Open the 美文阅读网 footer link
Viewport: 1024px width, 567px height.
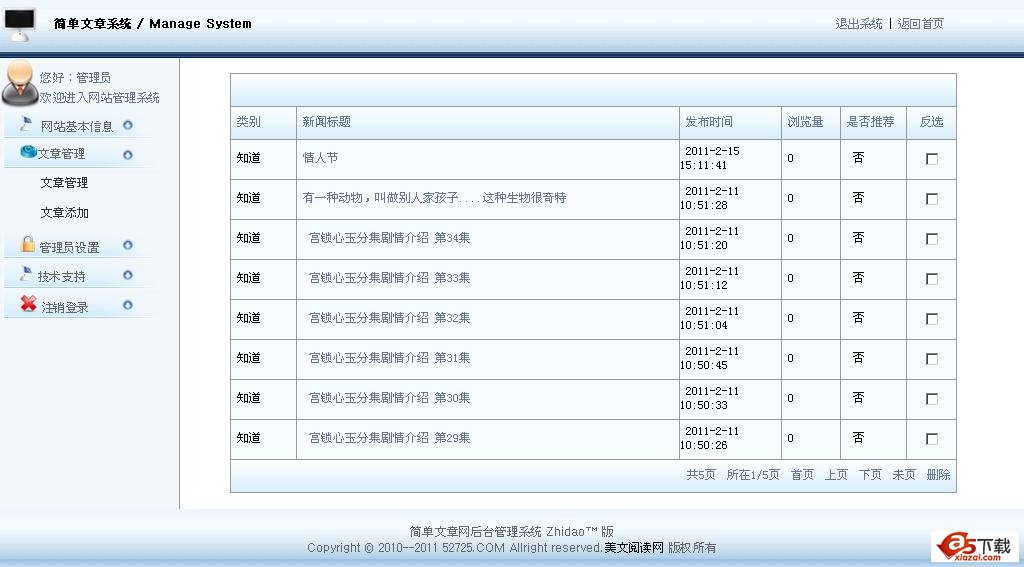(x=633, y=547)
